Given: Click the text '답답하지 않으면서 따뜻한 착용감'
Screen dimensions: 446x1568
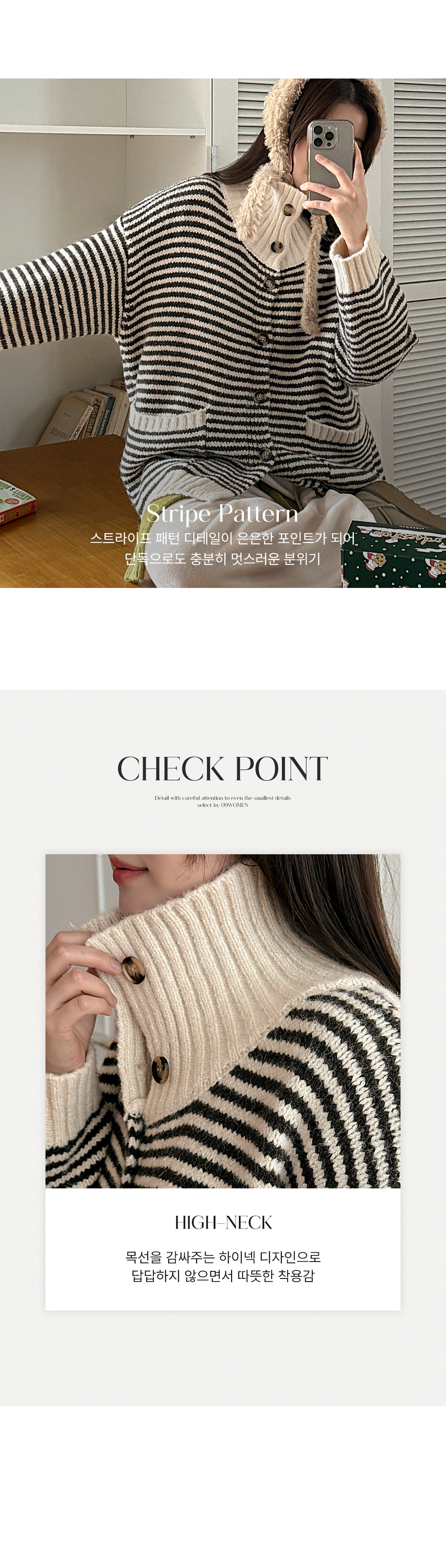Looking at the screenshot, I should pyautogui.click(x=223, y=1276).
